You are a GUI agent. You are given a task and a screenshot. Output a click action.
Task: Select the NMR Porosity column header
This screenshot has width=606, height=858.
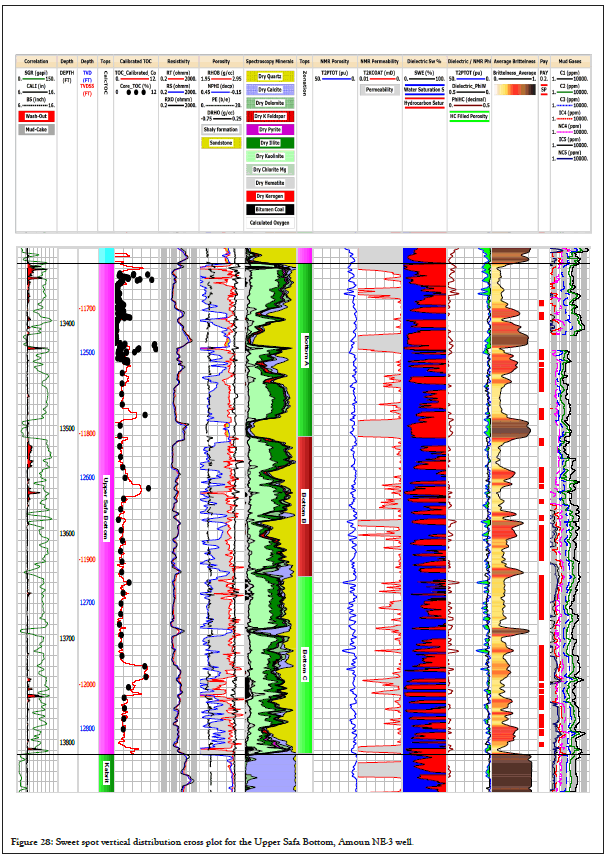335,62
